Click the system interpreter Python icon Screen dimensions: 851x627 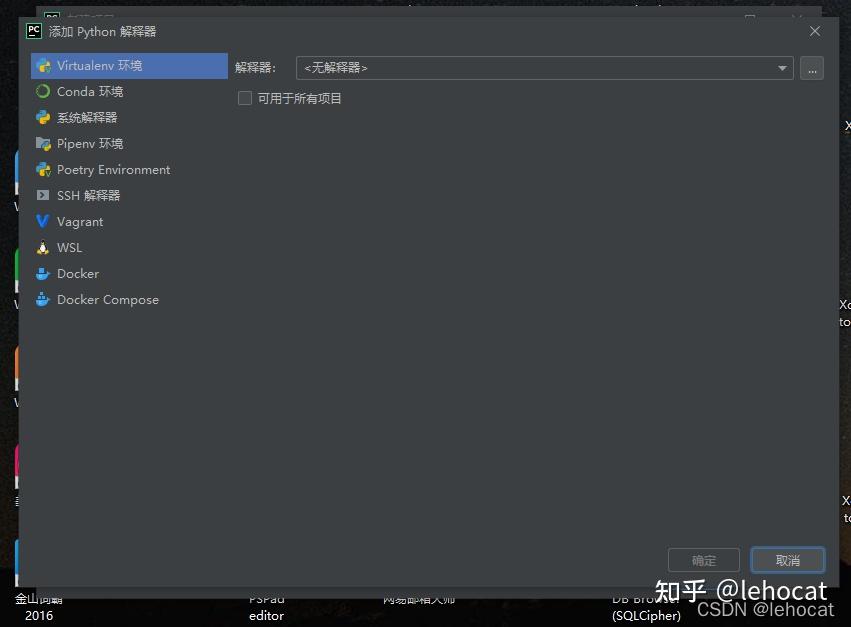tap(43, 117)
